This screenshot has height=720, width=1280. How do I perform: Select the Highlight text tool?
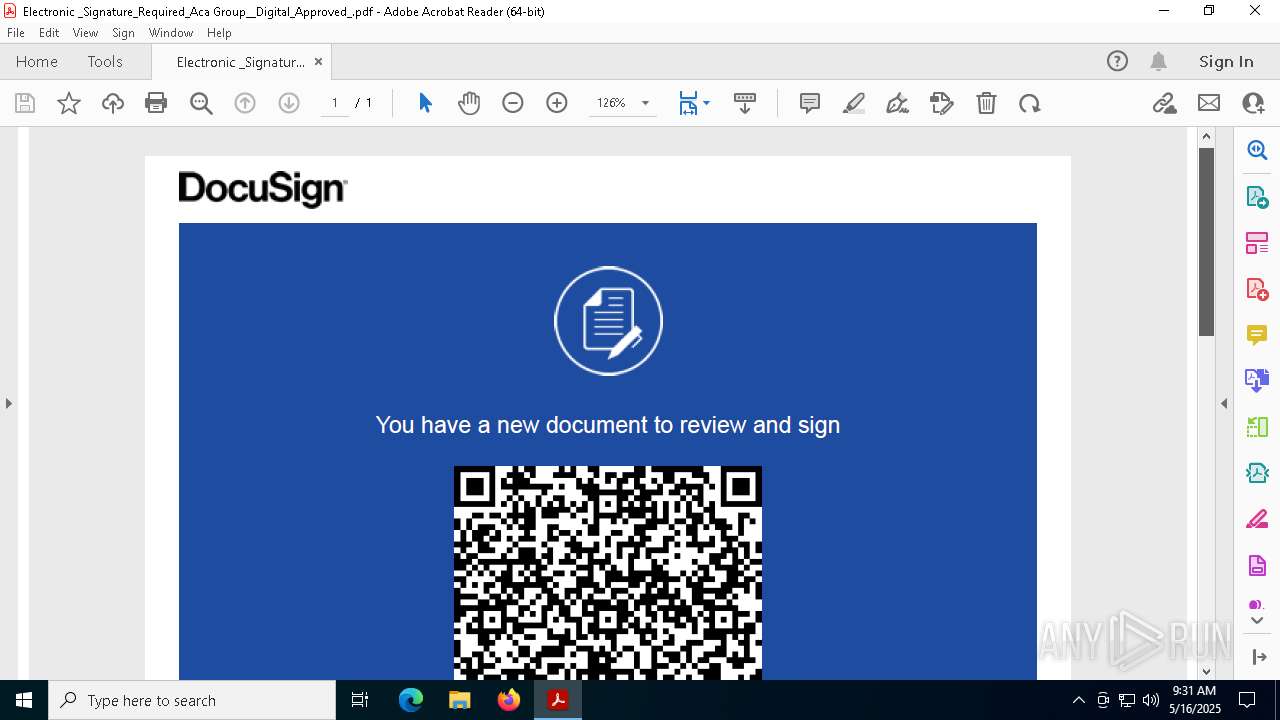pyautogui.click(x=854, y=103)
